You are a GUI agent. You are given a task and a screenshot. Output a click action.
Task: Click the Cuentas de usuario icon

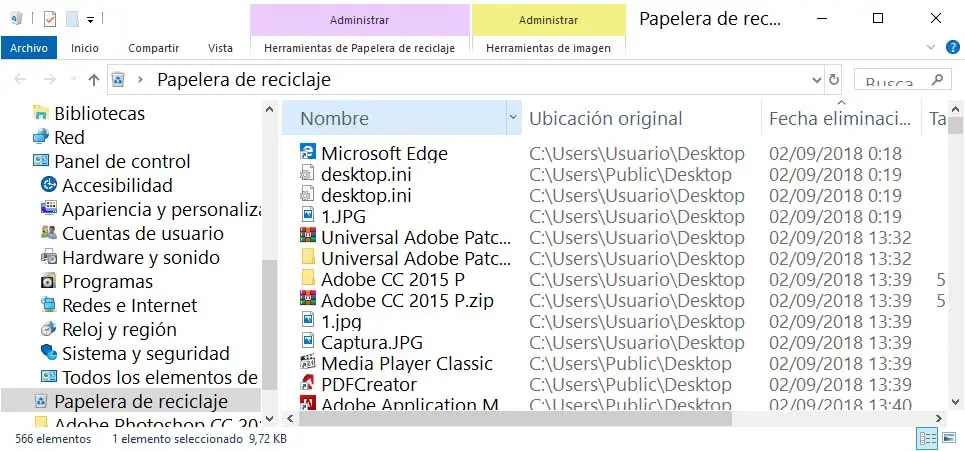[x=49, y=233]
